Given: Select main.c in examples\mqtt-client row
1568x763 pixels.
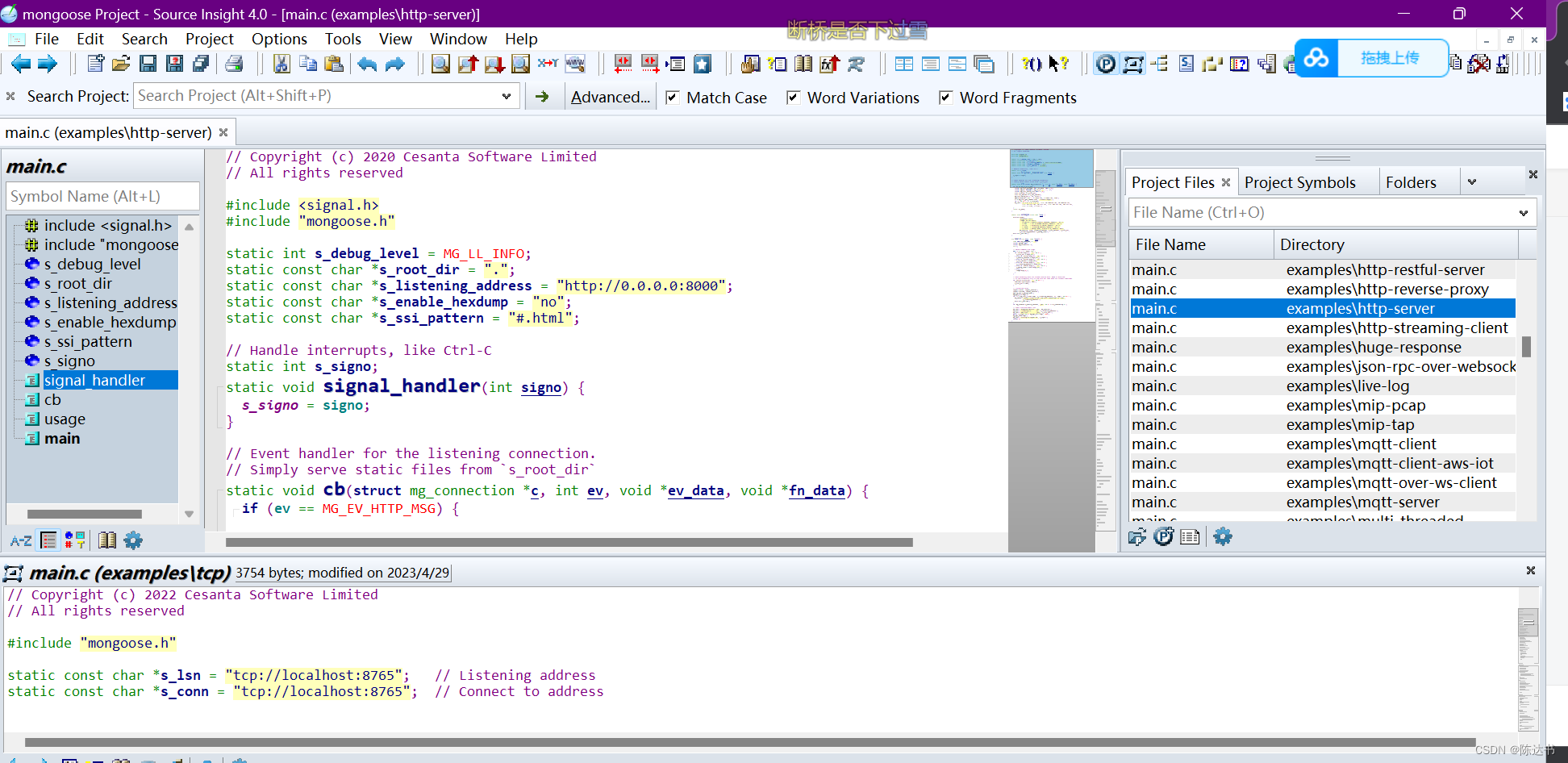Looking at the screenshot, I should [x=1322, y=444].
